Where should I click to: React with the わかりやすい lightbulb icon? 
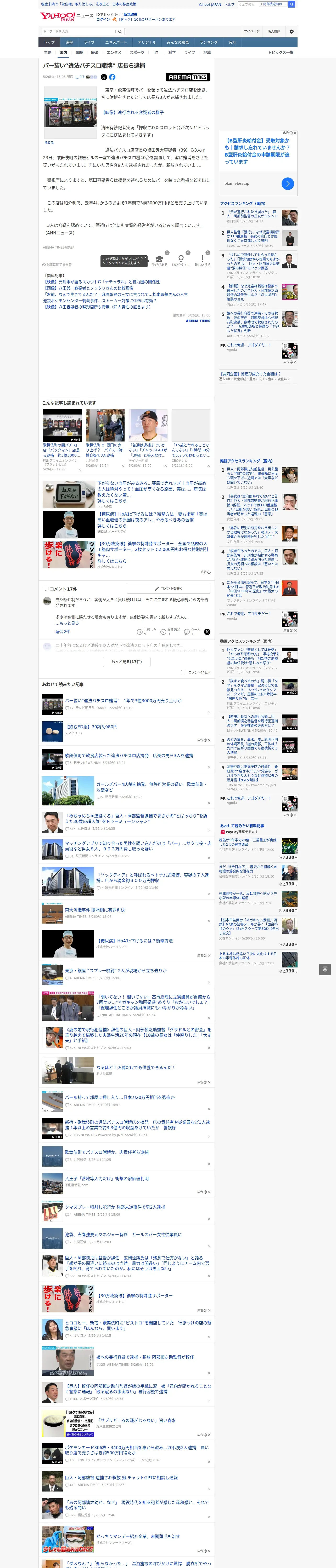click(181, 258)
